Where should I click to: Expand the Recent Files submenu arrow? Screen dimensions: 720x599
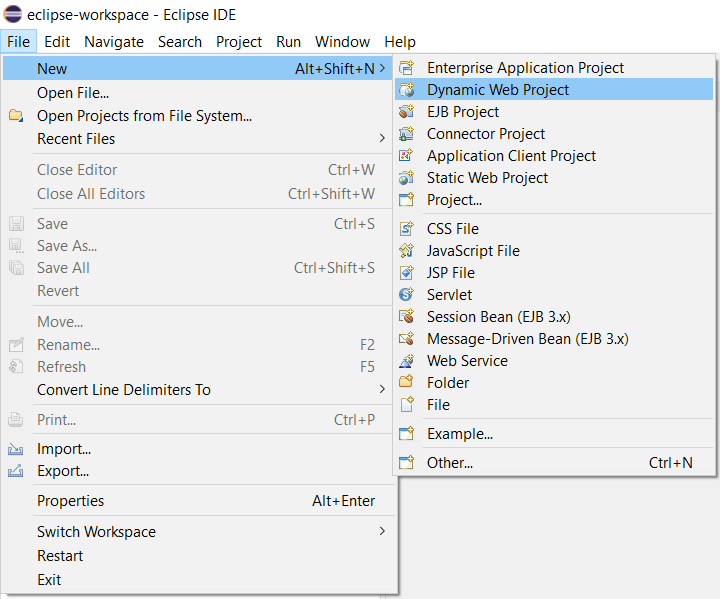(382, 138)
